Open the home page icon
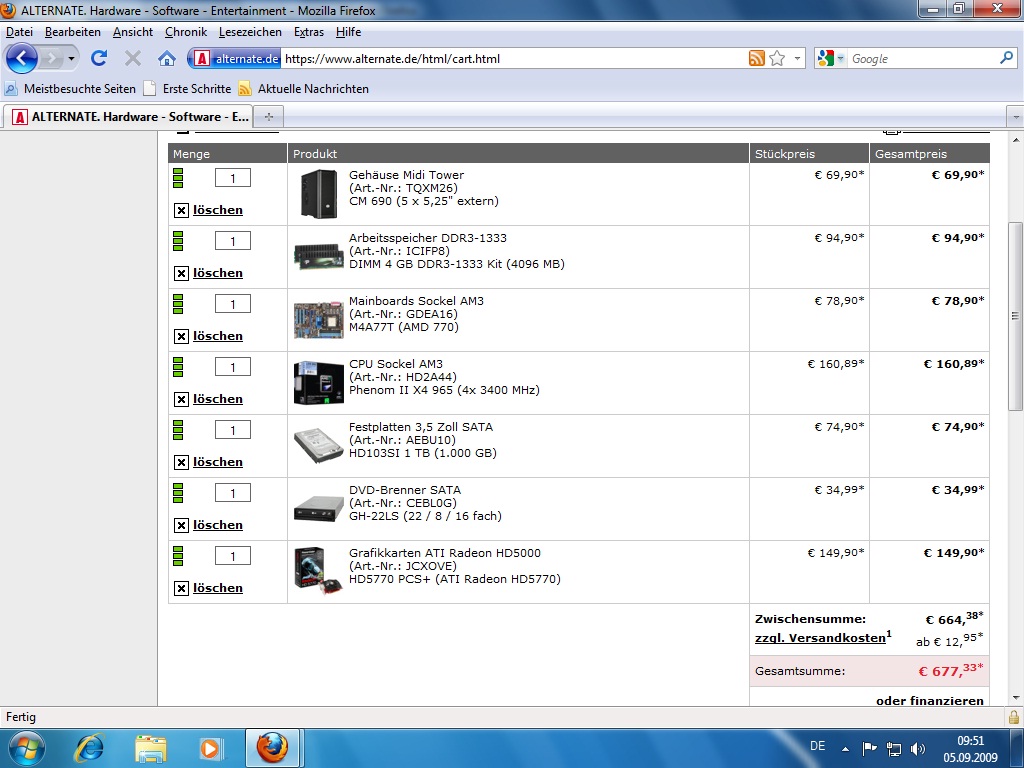The width and height of the screenshot is (1024, 768). (167, 59)
